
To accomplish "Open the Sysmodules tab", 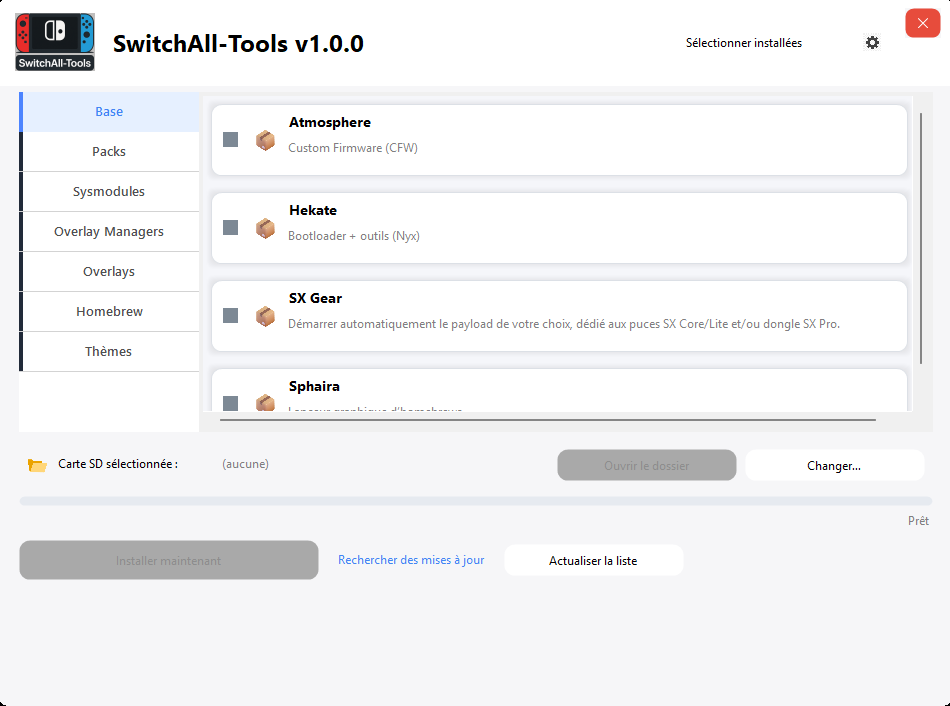I will tap(109, 191).
